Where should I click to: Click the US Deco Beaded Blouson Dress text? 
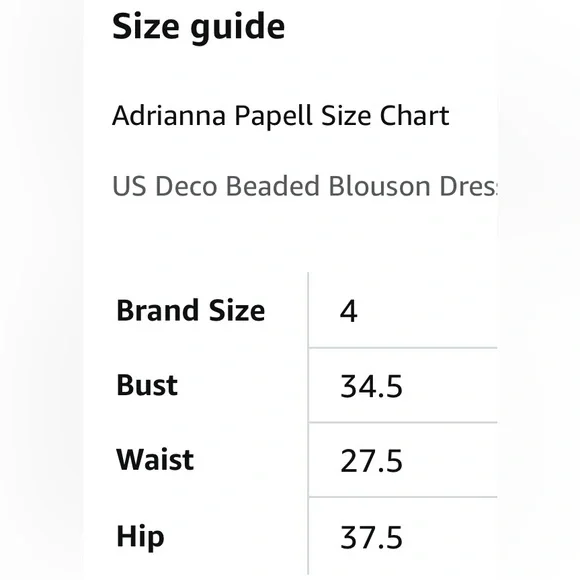click(304, 185)
